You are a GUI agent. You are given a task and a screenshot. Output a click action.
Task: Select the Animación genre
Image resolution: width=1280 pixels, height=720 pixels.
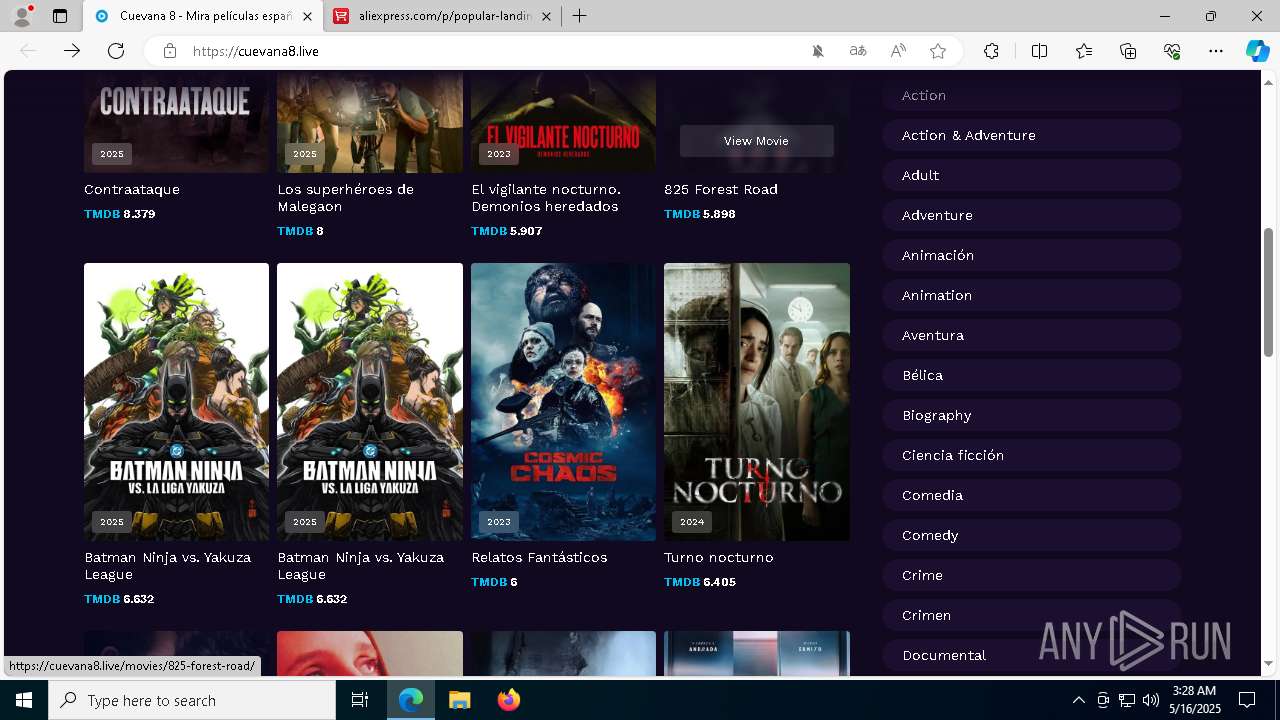coord(1032,255)
